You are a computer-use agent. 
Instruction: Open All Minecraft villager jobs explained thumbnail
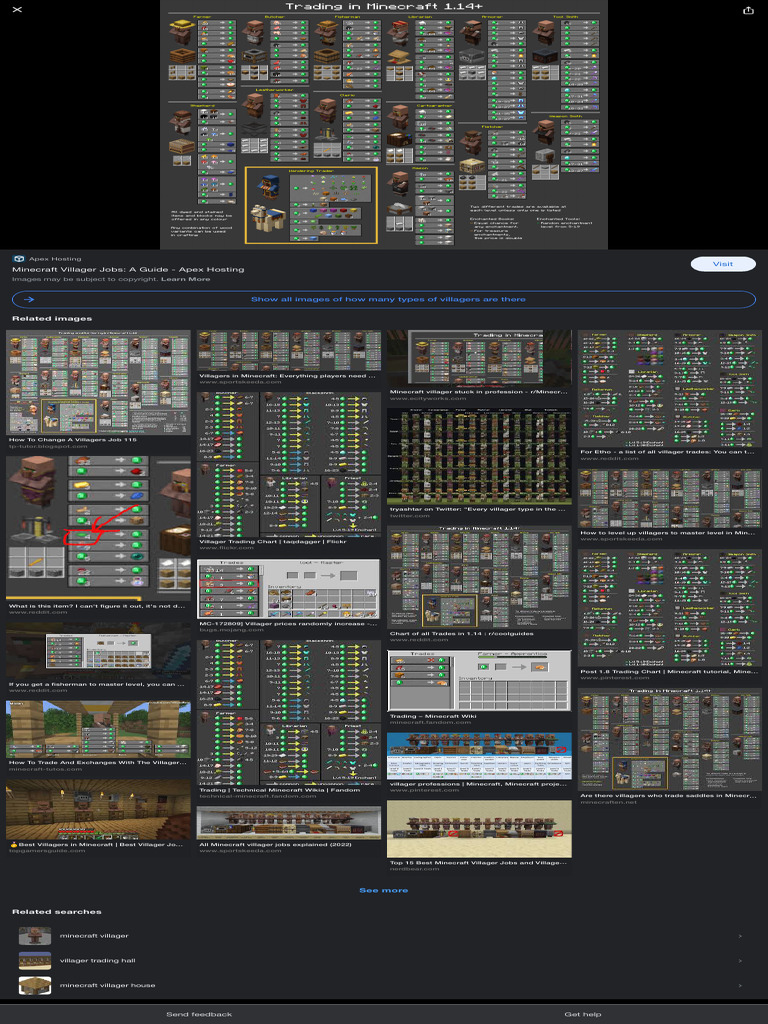289,823
